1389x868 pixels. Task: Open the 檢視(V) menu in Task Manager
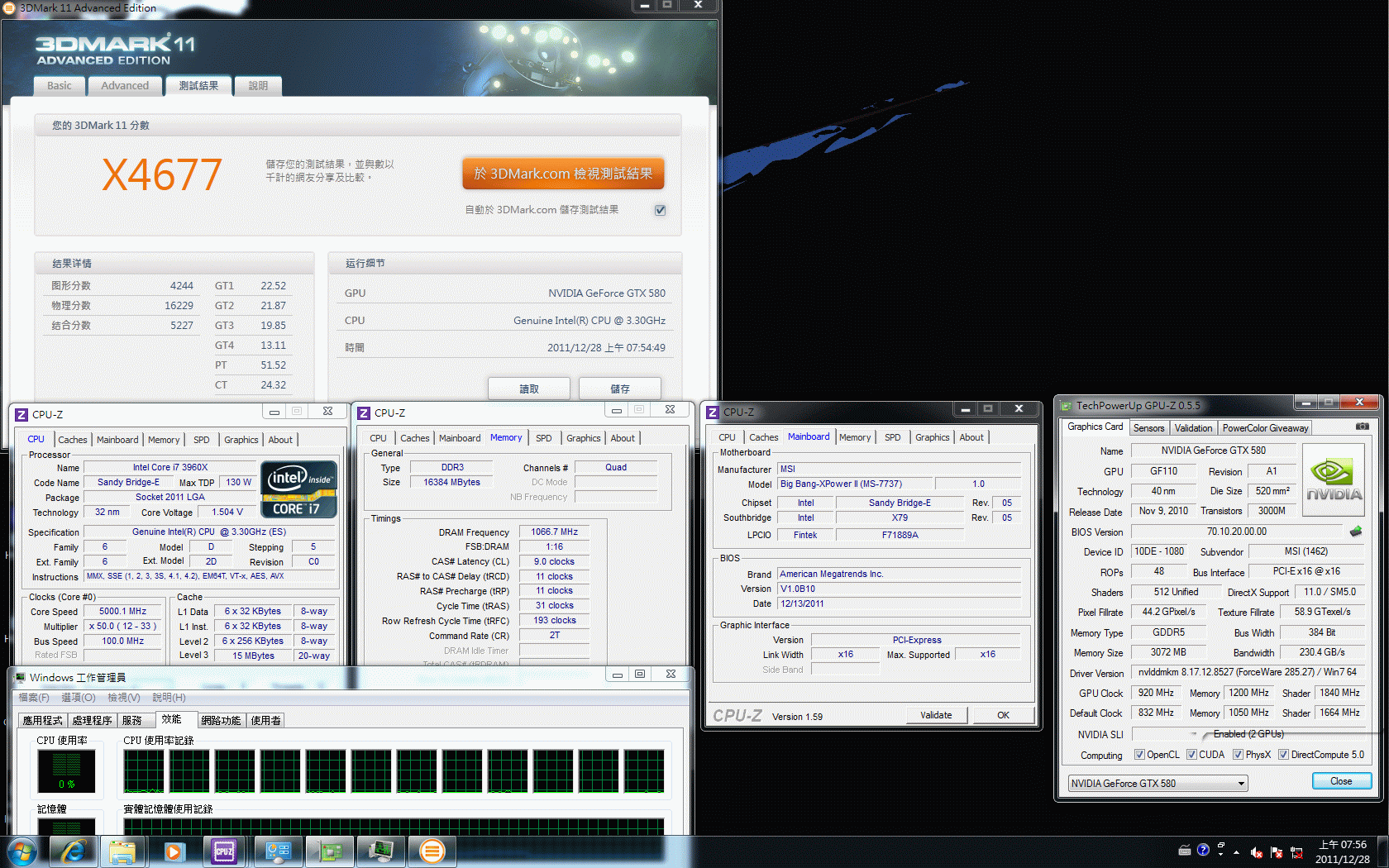coord(124,698)
